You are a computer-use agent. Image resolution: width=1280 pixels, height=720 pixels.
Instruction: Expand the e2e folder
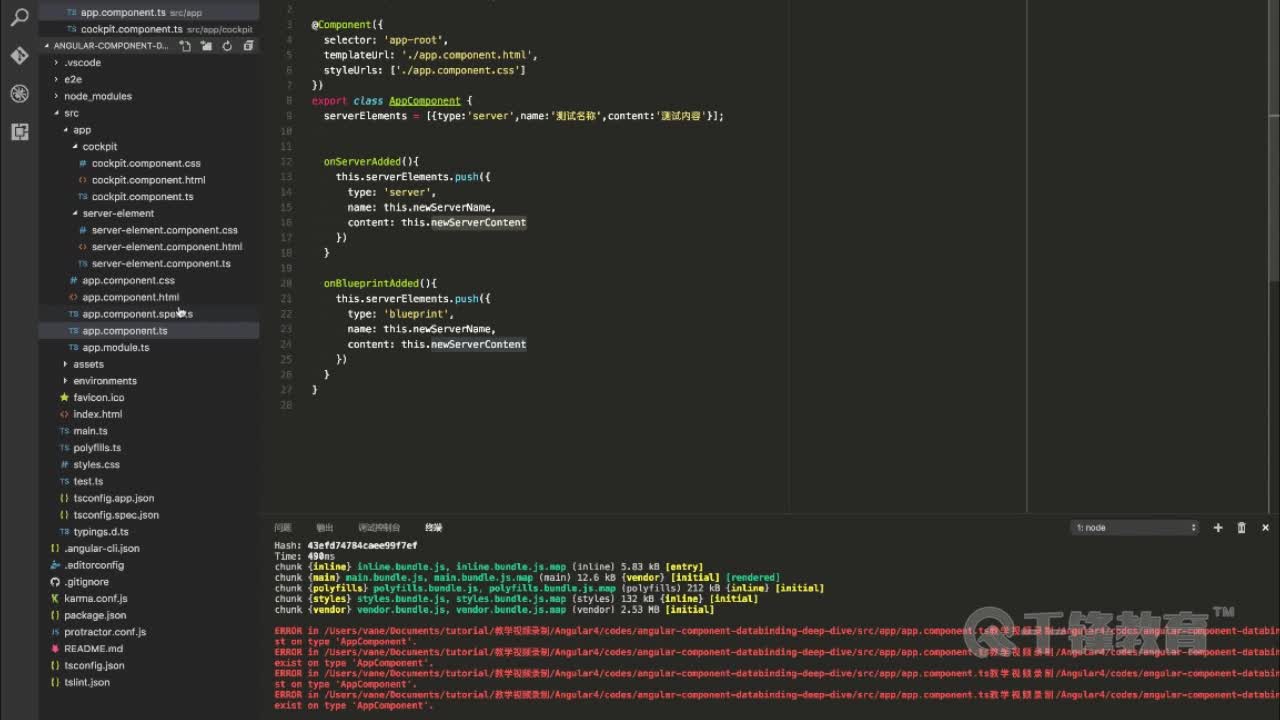(73, 79)
